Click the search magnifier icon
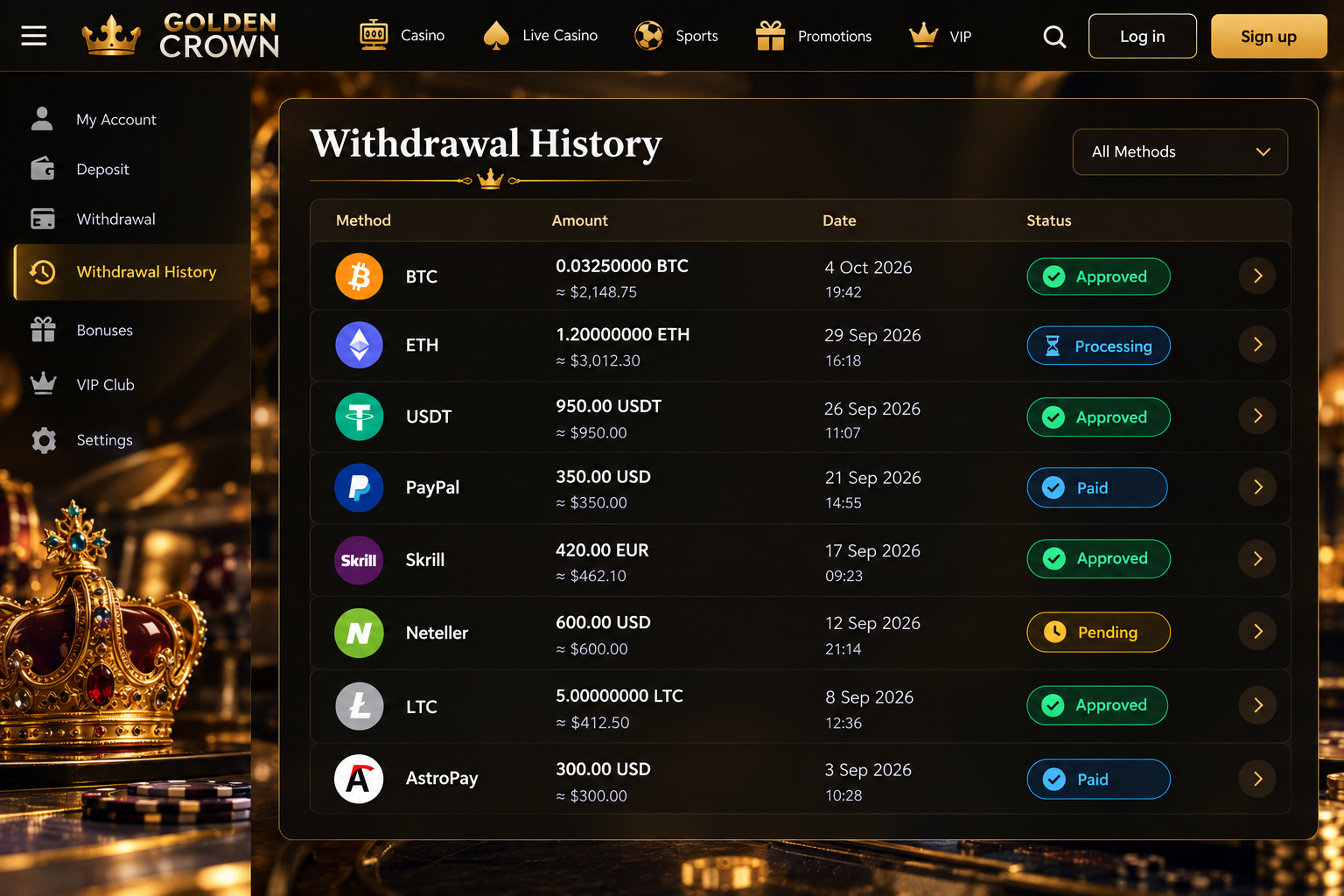The height and width of the screenshot is (896, 1344). tap(1055, 37)
